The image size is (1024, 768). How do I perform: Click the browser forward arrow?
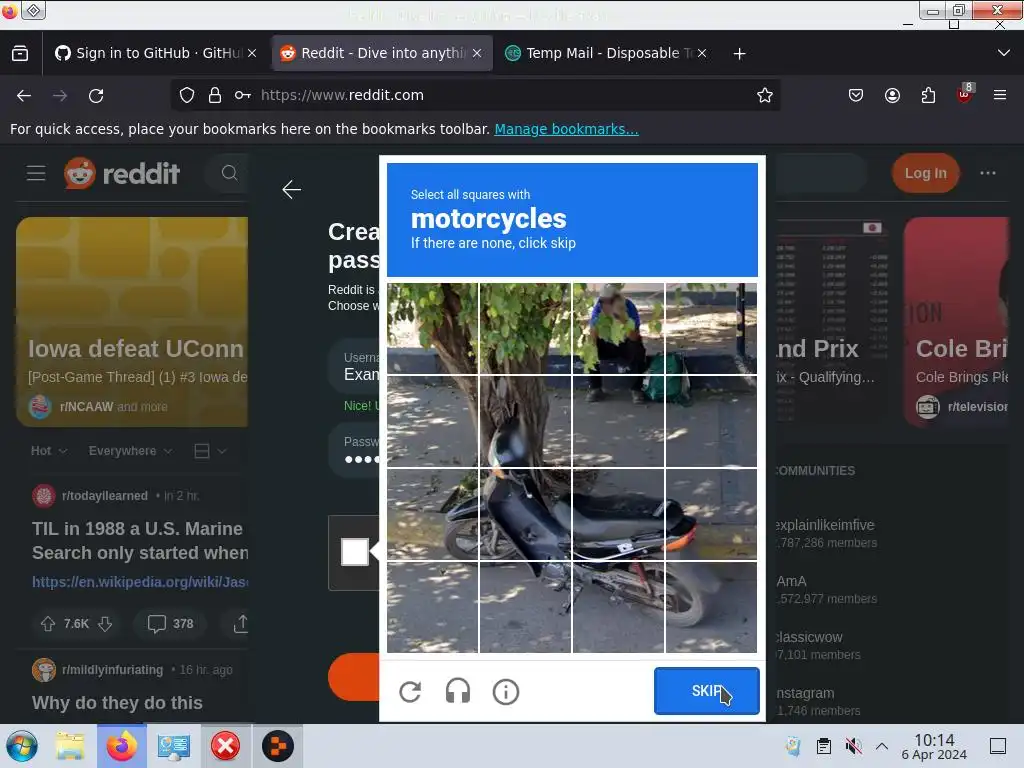[x=60, y=95]
